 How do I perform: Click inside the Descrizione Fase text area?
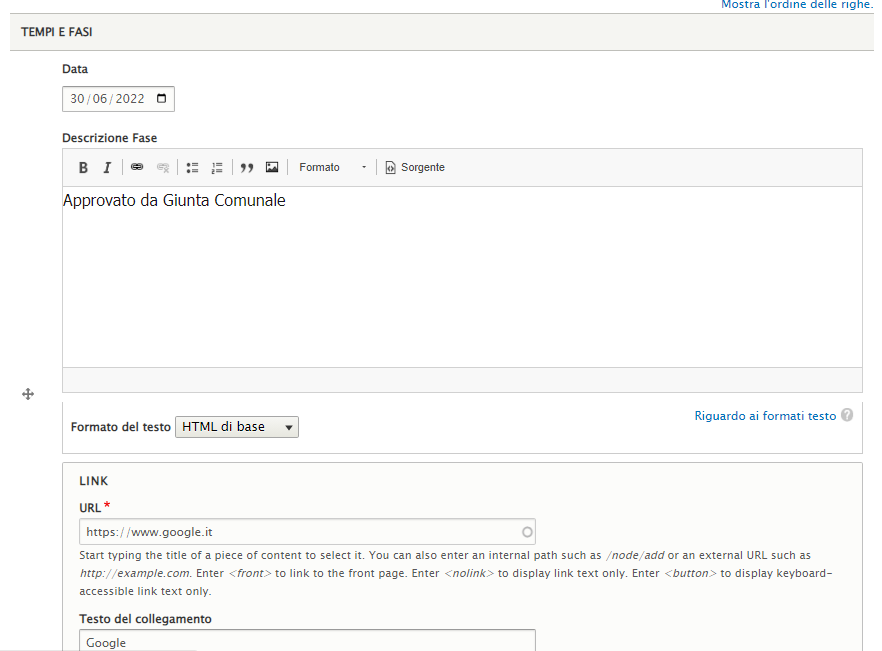(462, 280)
